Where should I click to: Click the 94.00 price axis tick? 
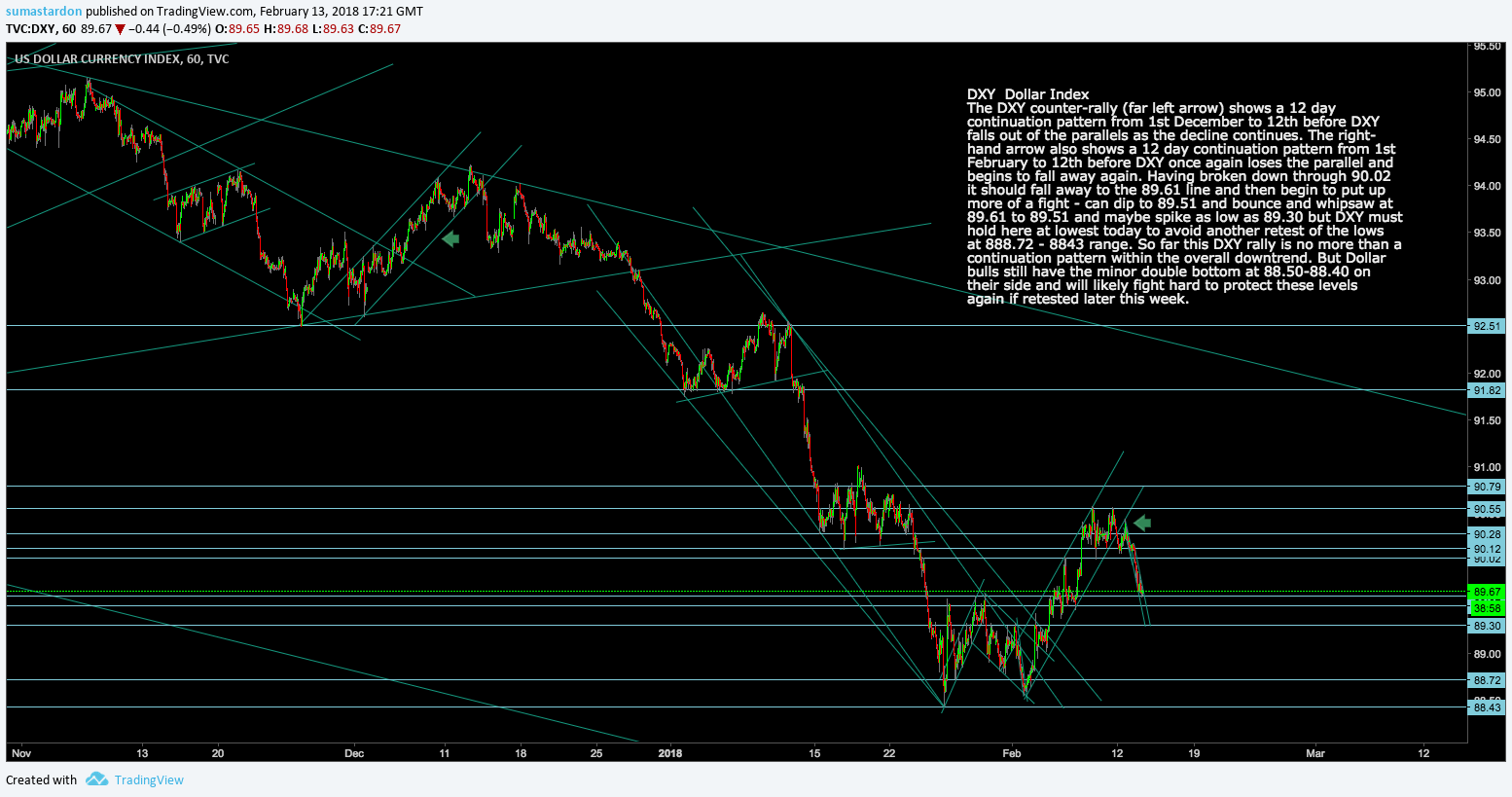click(x=1486, y=187)
